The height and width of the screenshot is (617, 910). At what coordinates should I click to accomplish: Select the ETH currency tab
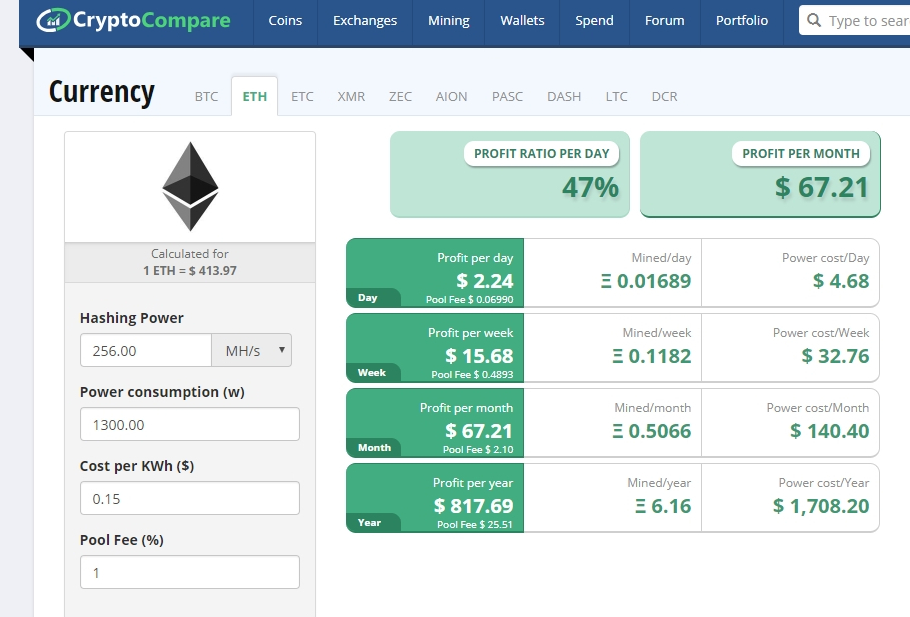[x=254, y=96]
